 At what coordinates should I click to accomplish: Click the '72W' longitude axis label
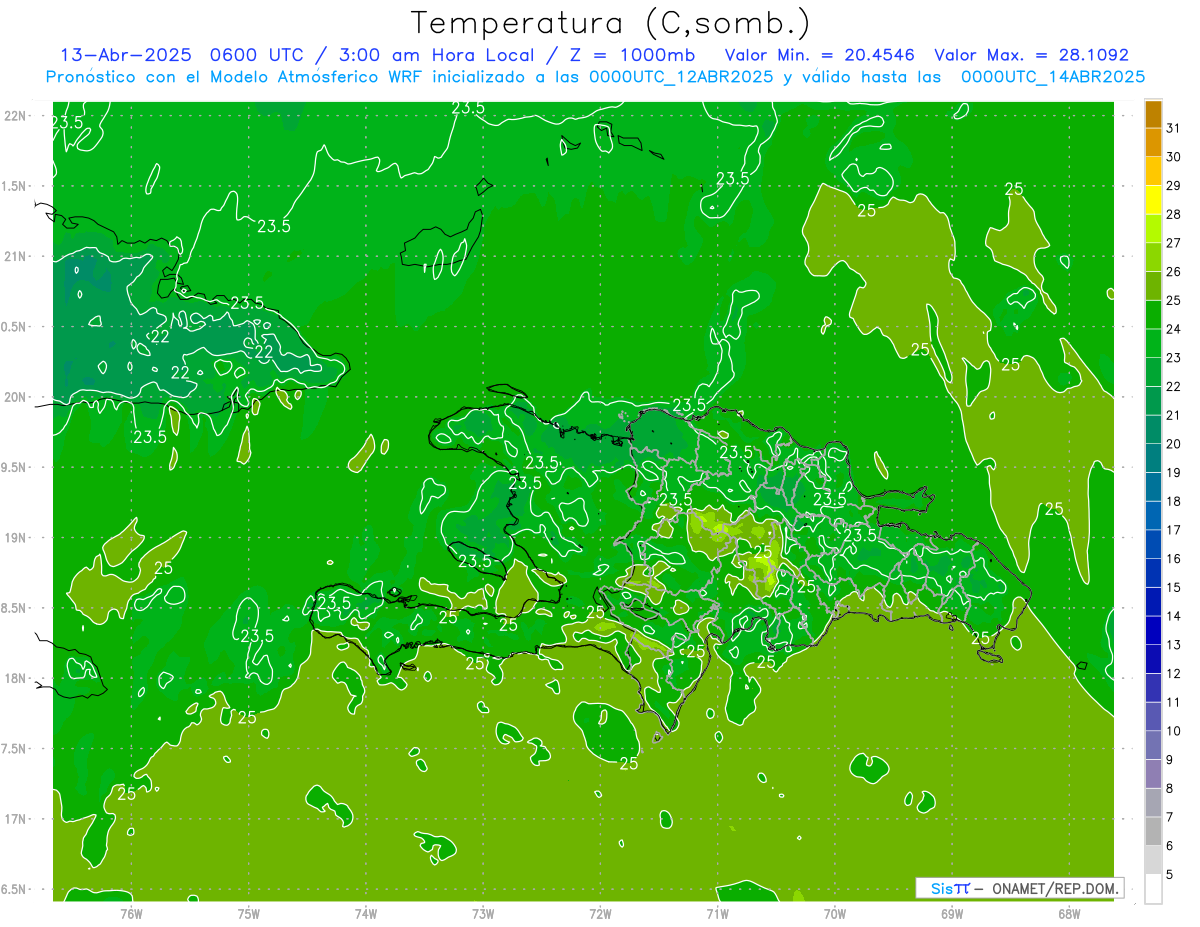(x=600, y=913)
